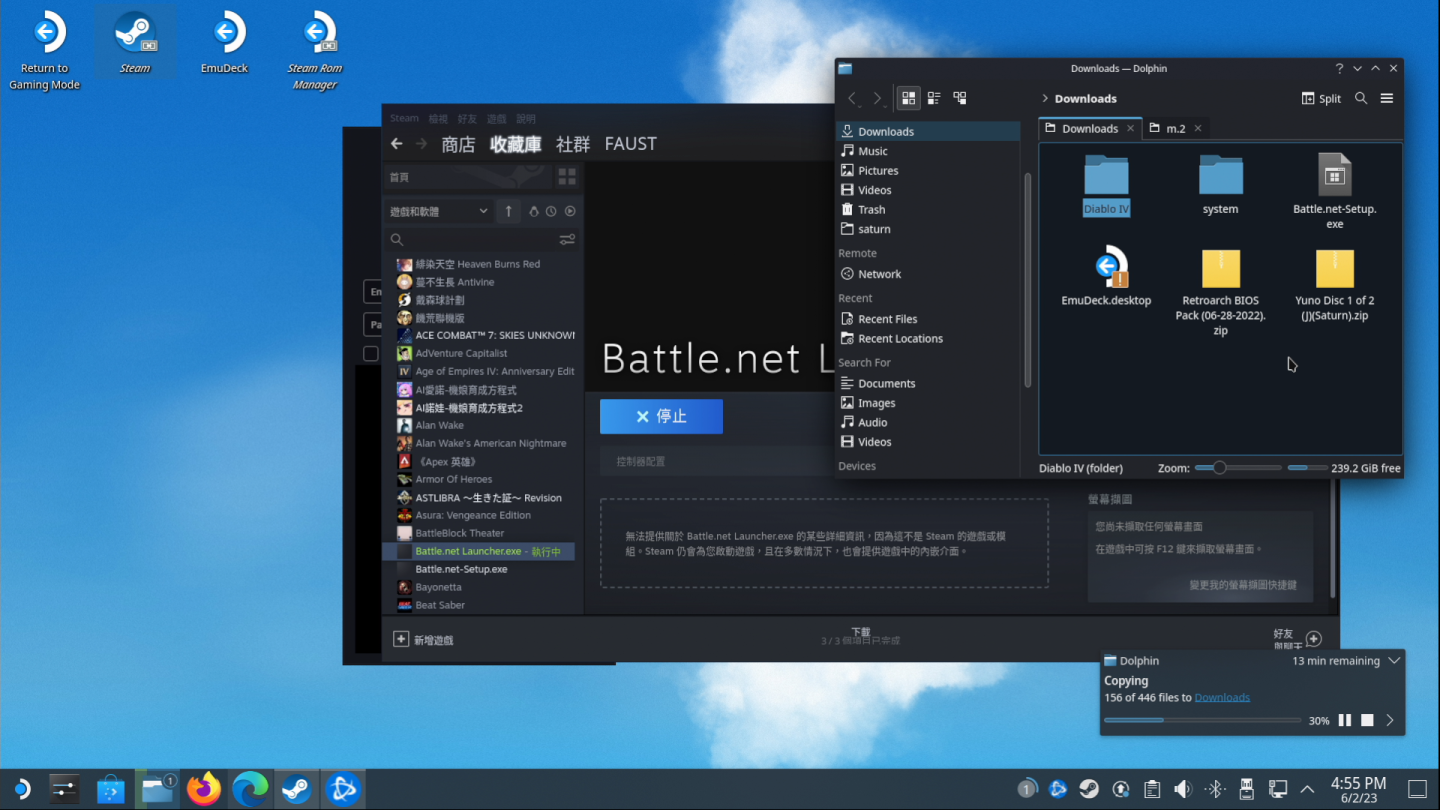This screenshot has height=810, width=1440.
Task: Open Dolphin hamburger menu
Action: 1387,98
